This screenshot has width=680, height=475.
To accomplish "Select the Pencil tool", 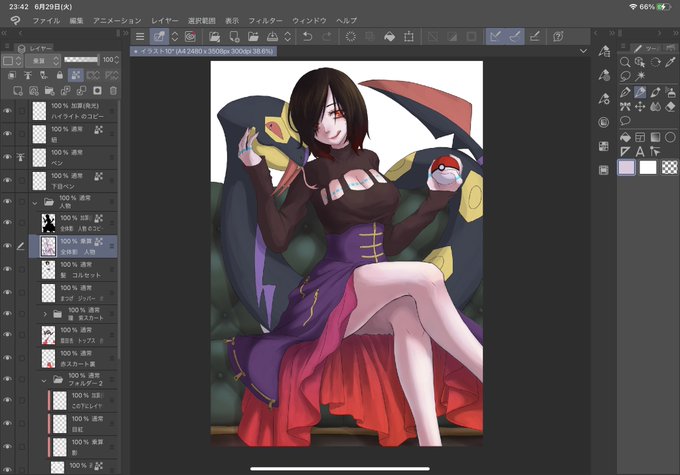I will pos(625,92).
